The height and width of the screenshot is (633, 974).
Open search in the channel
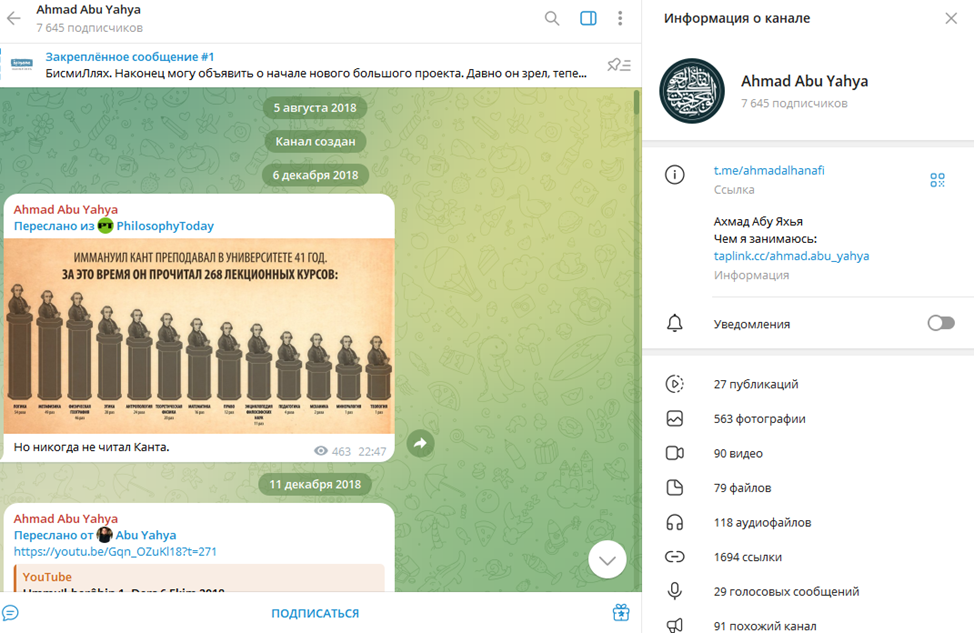click(552, 19)
